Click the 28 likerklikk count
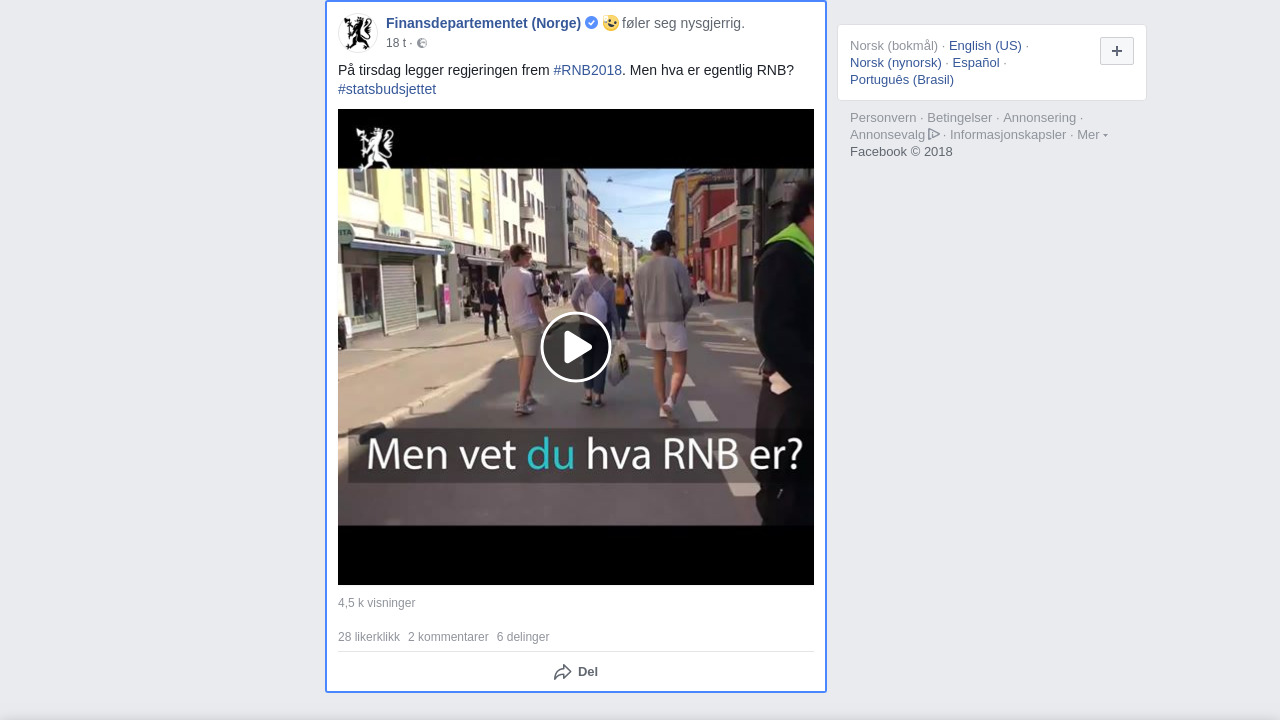 click(369, 637)
